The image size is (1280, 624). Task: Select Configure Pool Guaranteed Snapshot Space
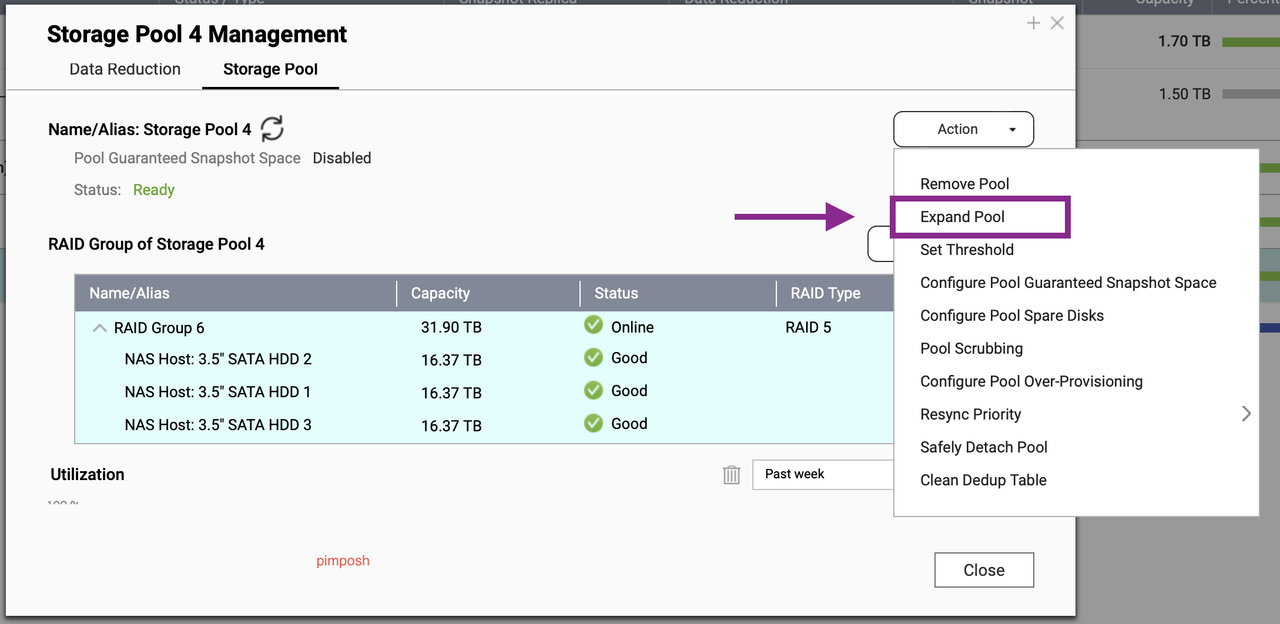1068,283
